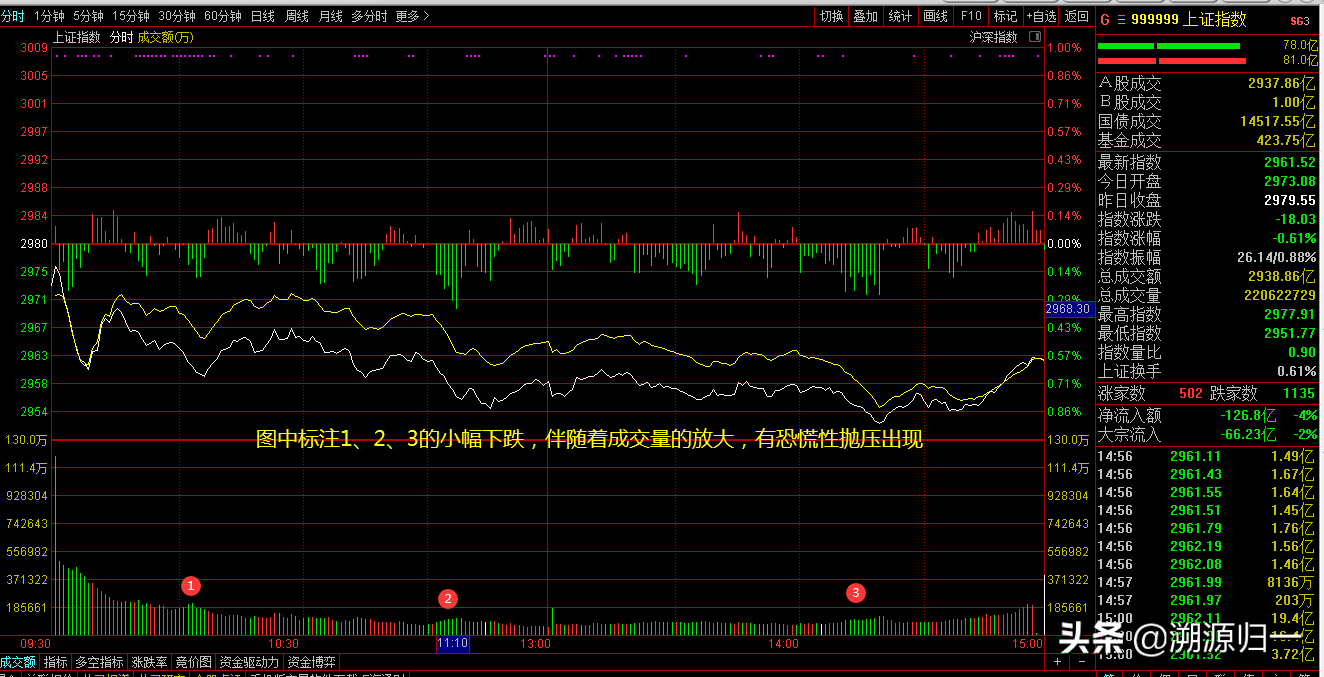
Task: Click red marker number 2 on volume chart
Action: (448, 599)
